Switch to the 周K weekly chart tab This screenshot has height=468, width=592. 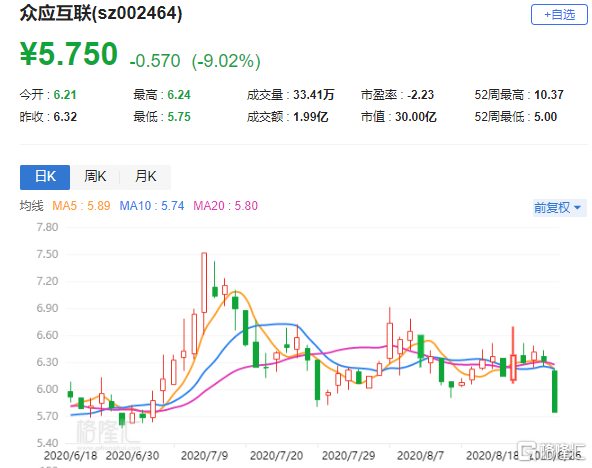coord(95,177)
